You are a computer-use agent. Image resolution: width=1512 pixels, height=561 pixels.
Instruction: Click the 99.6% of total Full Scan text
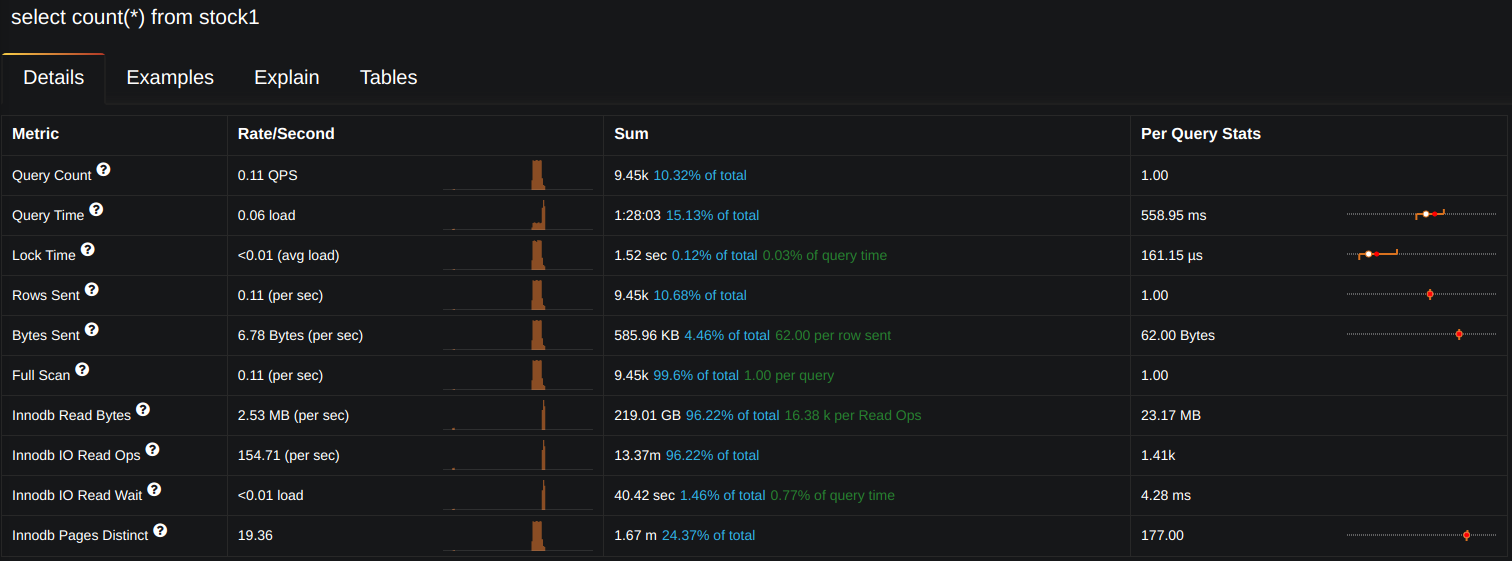coord(696,375)
